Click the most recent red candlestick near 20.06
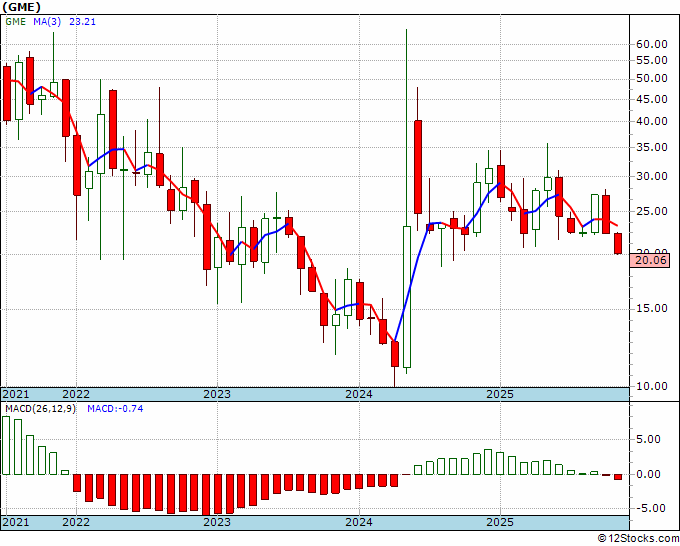The height and width of the screenshot is (546, 680). (x=618, y=244)
